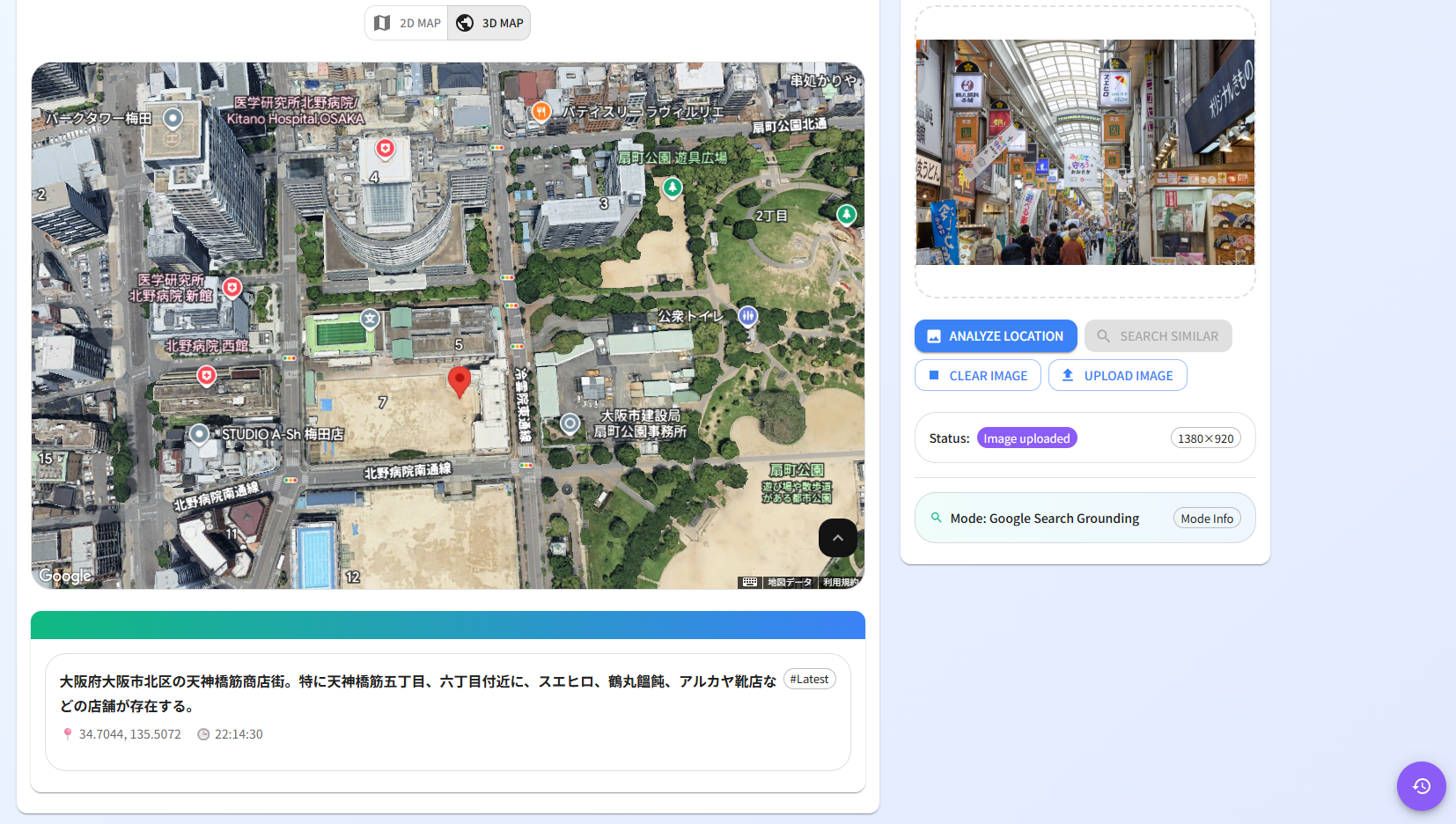The image size is (1456, 824).
Task: Click the SEARCH SIMILAR button
Action: [1158, 335]
